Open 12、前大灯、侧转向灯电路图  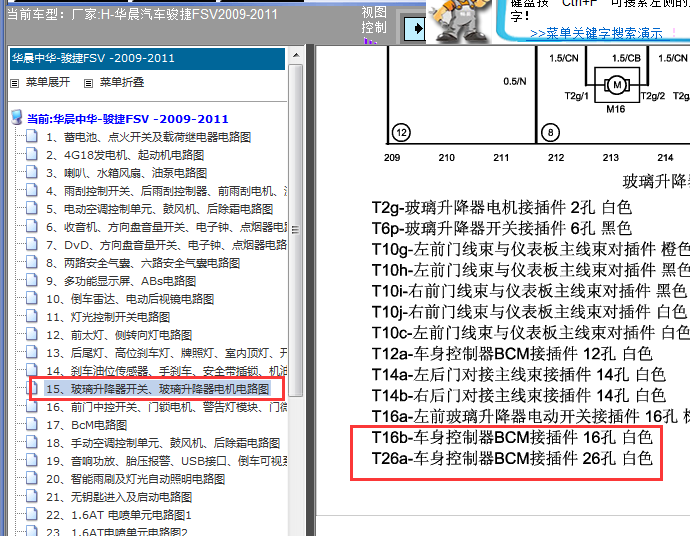[x=119, y=335]
